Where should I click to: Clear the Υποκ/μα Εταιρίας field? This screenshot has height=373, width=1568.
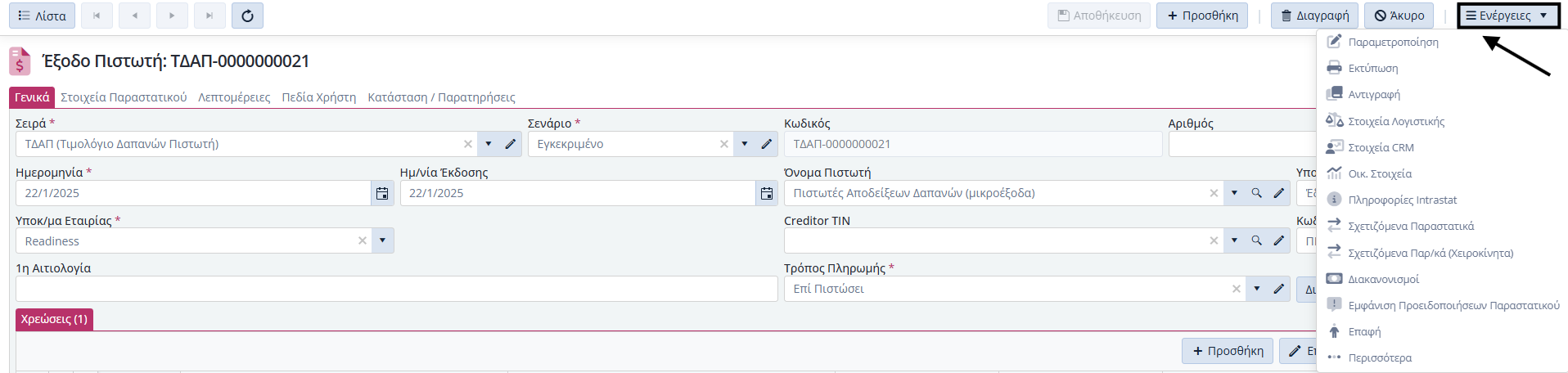363,240
